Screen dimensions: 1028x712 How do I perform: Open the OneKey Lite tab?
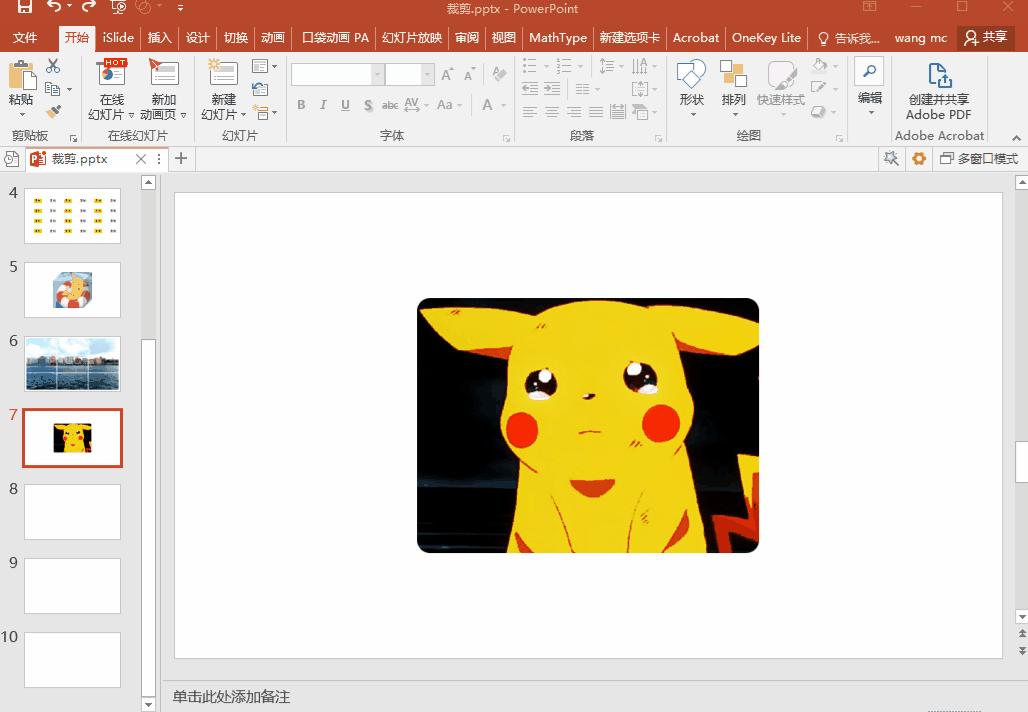pyautogui.click(x=766, y=38)
